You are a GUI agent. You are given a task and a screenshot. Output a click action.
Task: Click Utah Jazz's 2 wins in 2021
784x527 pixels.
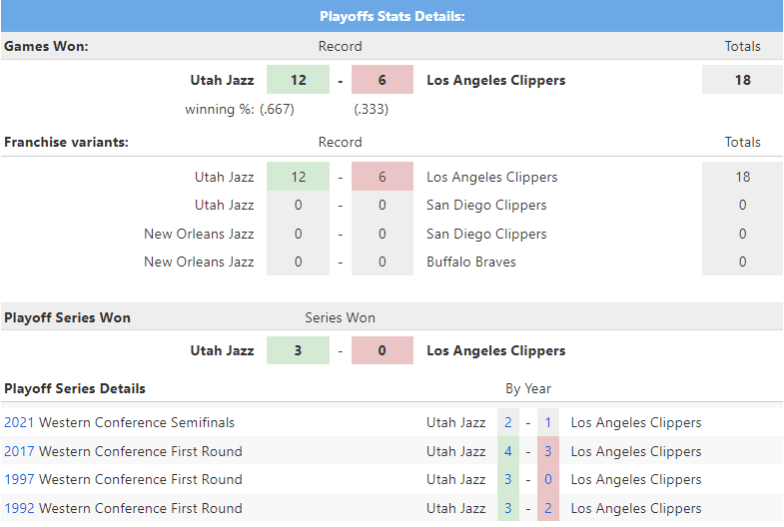click(508, 423)
